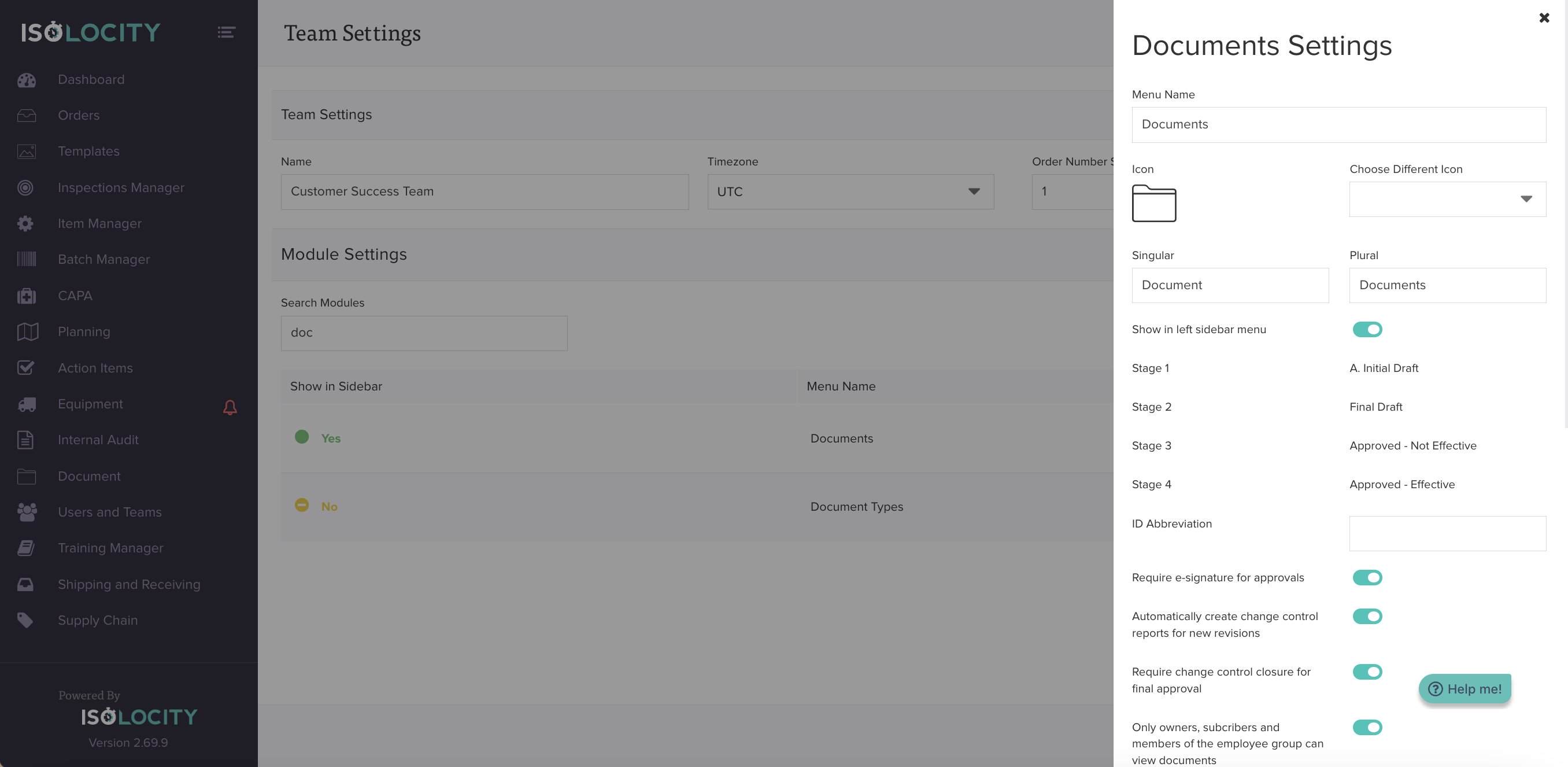Image resolution: width=1568 pixels, height=767 pixels.
Task: Click the Document Types module row
Action: pyautogui.click(x=856, y=507)
